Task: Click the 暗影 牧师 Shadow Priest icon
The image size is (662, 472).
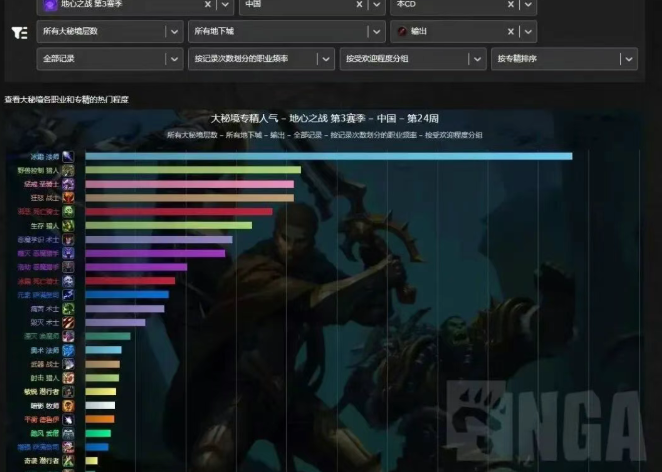Action: (x=68, y=406)
